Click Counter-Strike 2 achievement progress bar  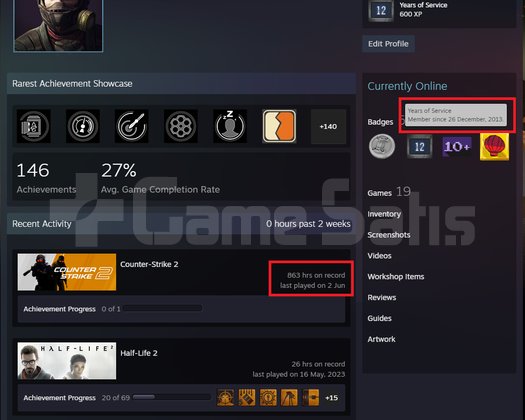pyautogui.click(x=163, y=308)
